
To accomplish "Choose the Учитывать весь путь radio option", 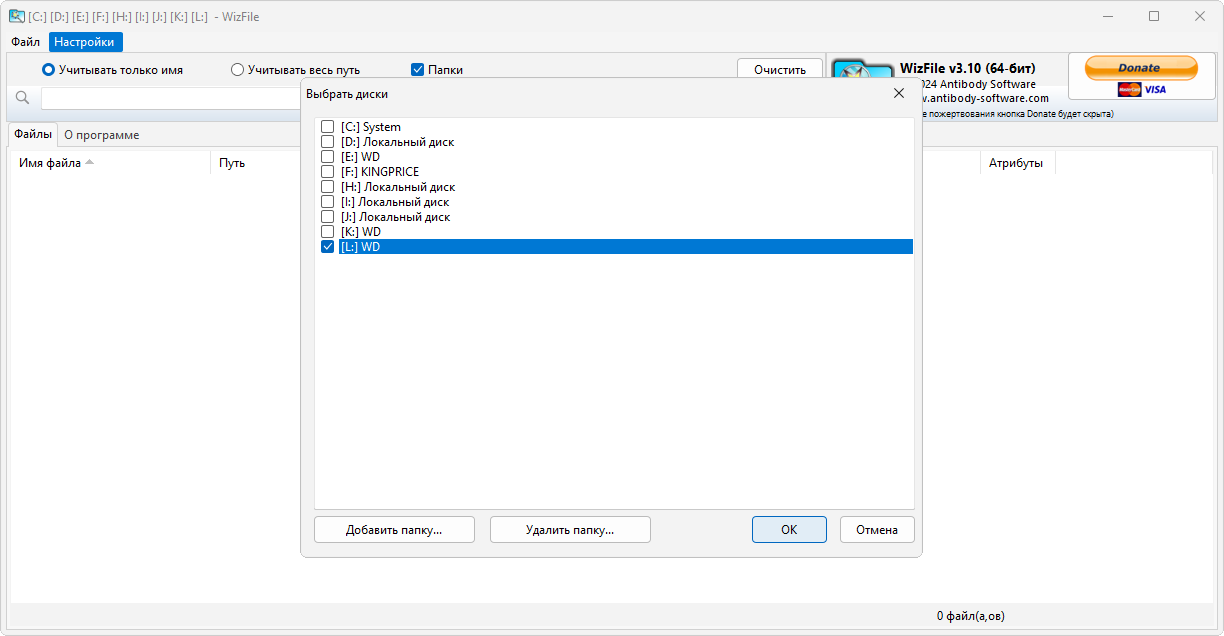I will pyautogui.click(x=237, y=70).
